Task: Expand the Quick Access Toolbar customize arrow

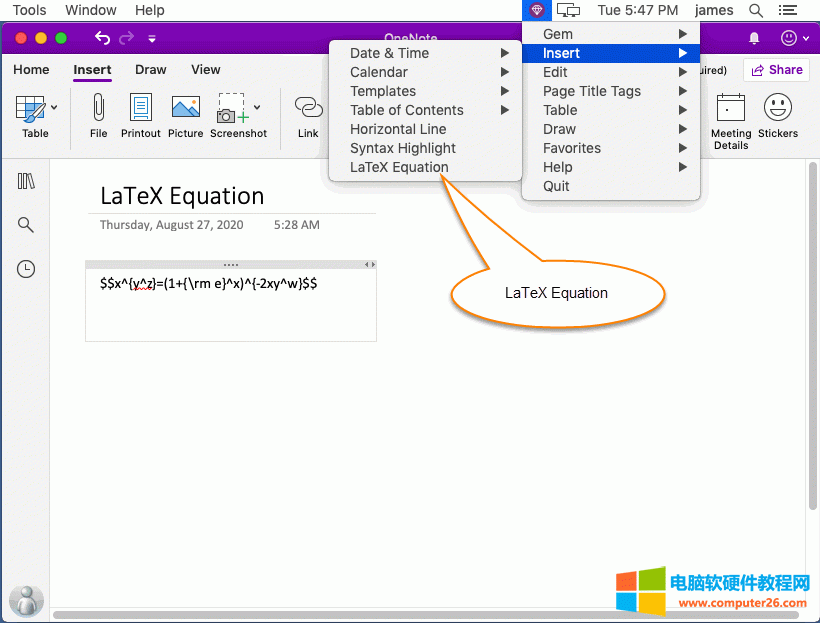Action: (x=152, y=39)
